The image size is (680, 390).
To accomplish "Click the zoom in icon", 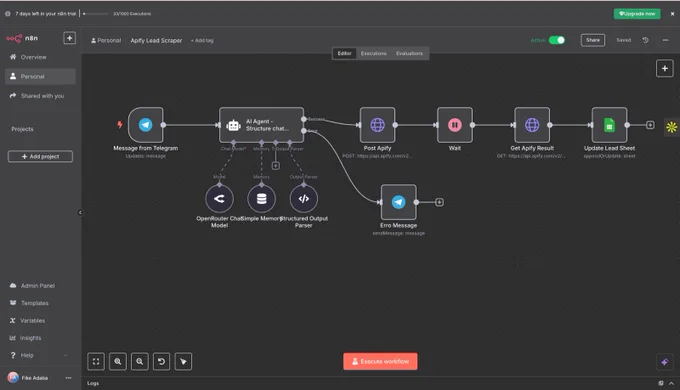I will [118, 361].
